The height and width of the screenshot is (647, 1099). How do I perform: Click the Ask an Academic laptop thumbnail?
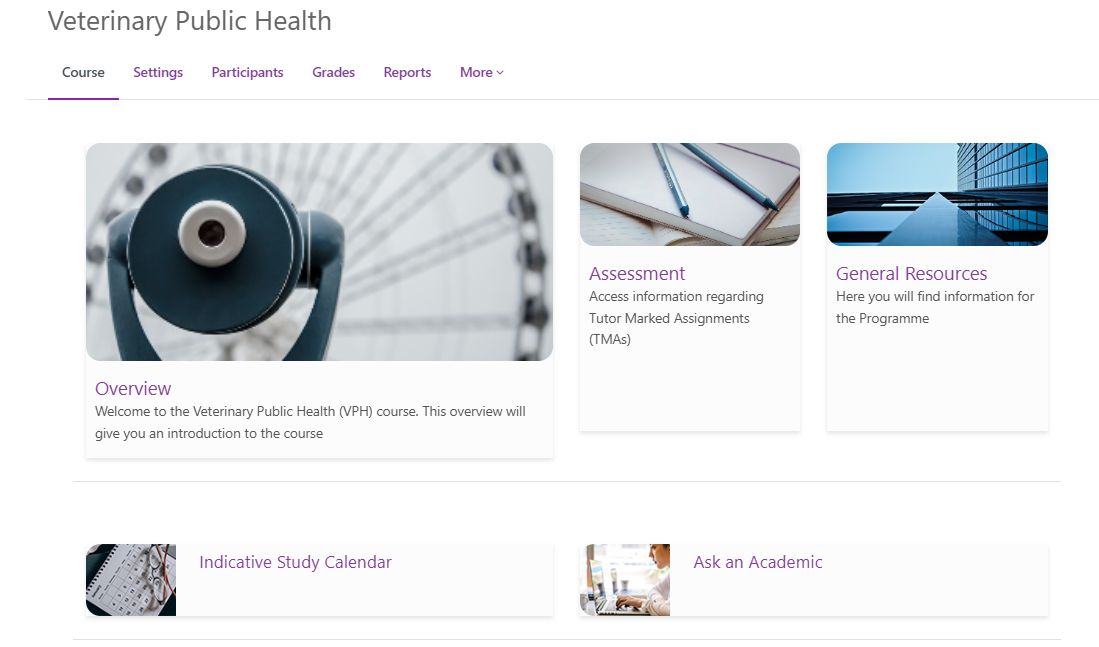[625, 580]
